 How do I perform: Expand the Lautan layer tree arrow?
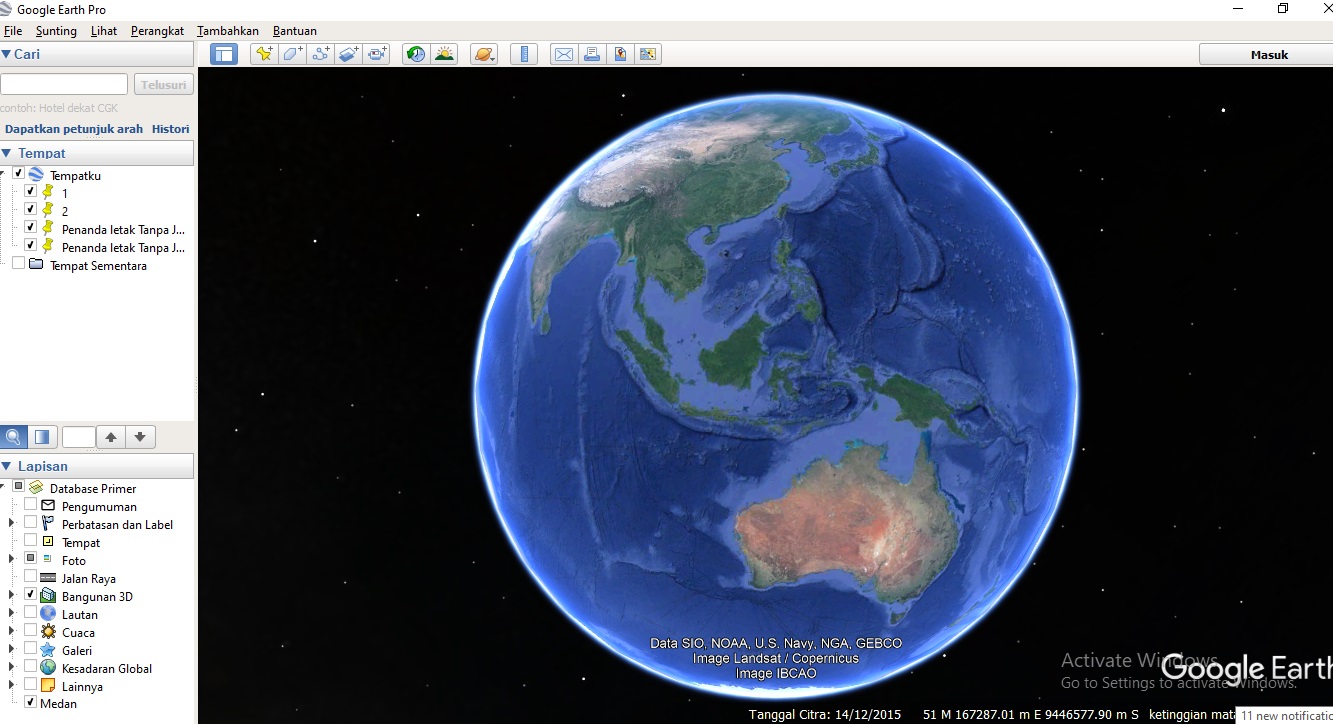tap(12, 613)
